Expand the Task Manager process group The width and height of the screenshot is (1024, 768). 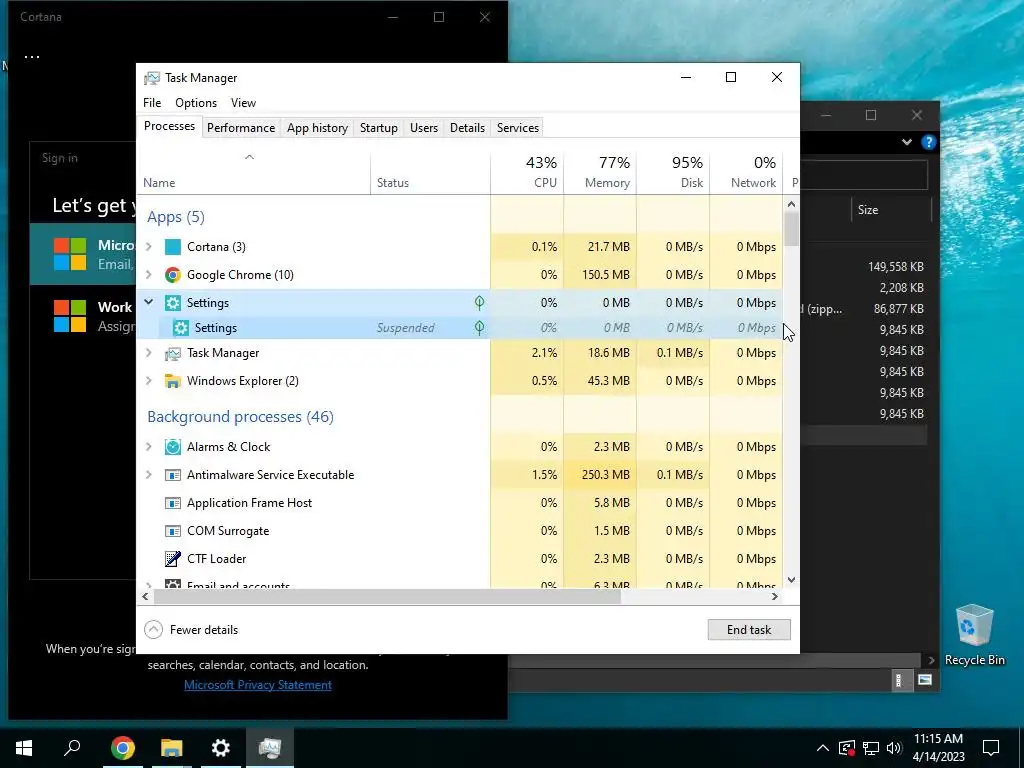click(149, 353)
